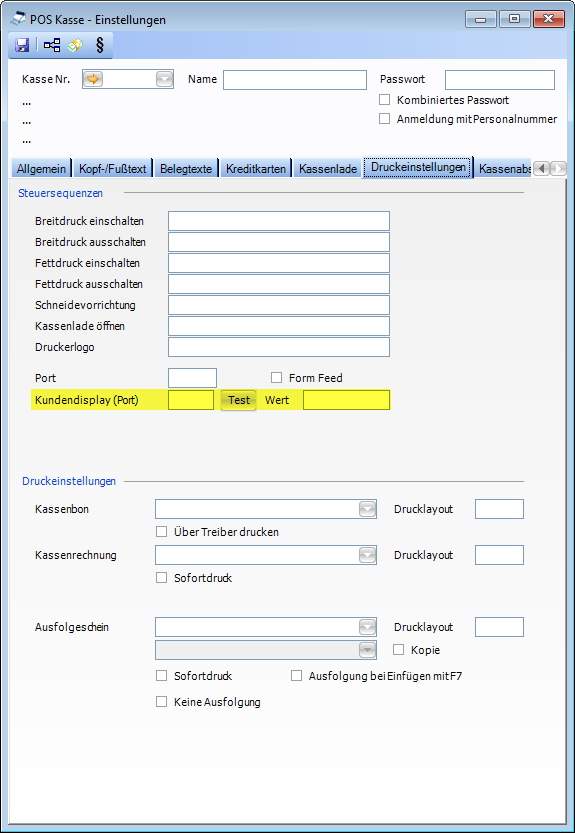Toggle Anmeldung mit Personalnummer checkbox

pos(384,119)
